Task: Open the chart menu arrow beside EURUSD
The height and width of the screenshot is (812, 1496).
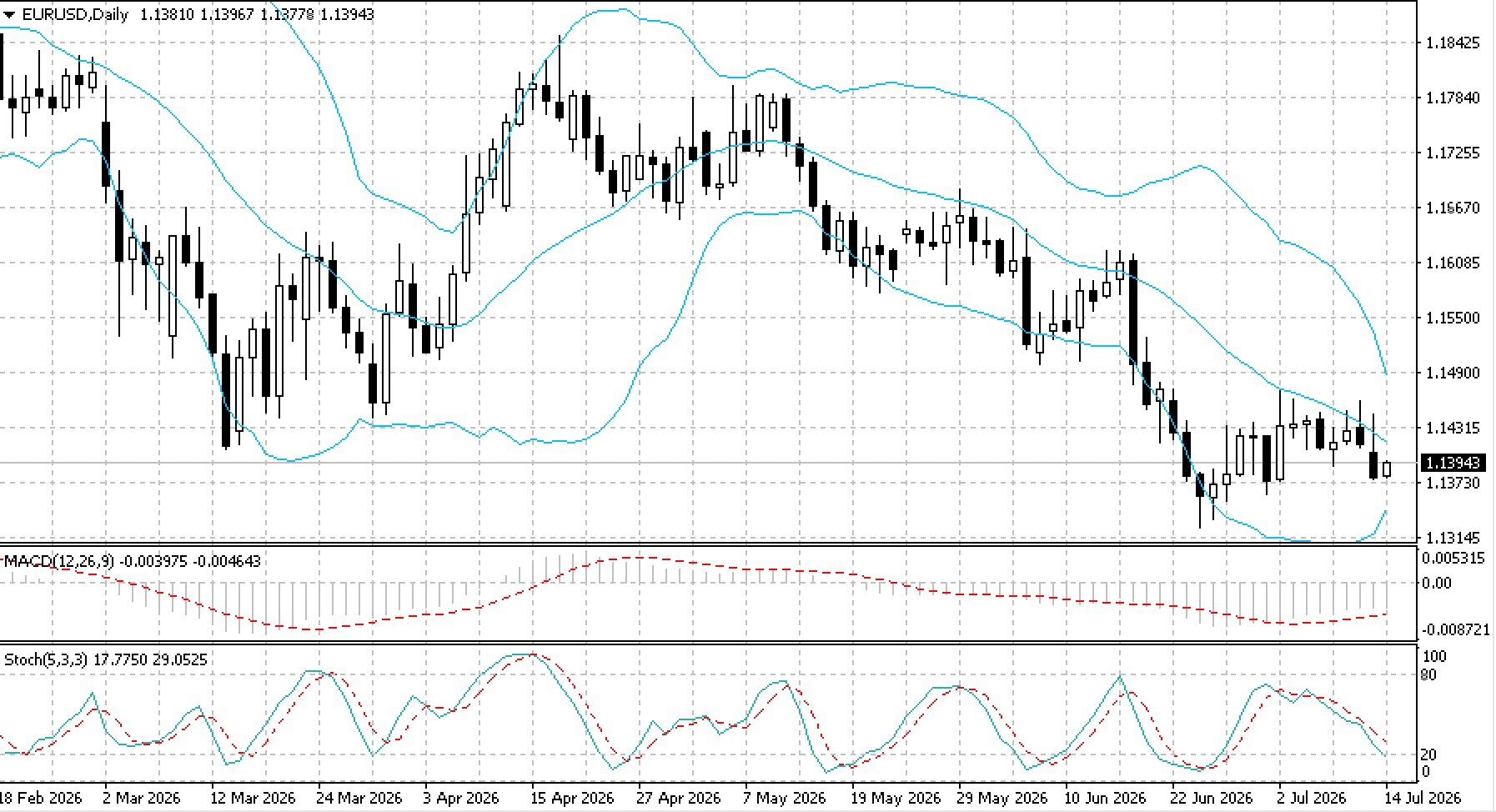Action: [9, 14]
